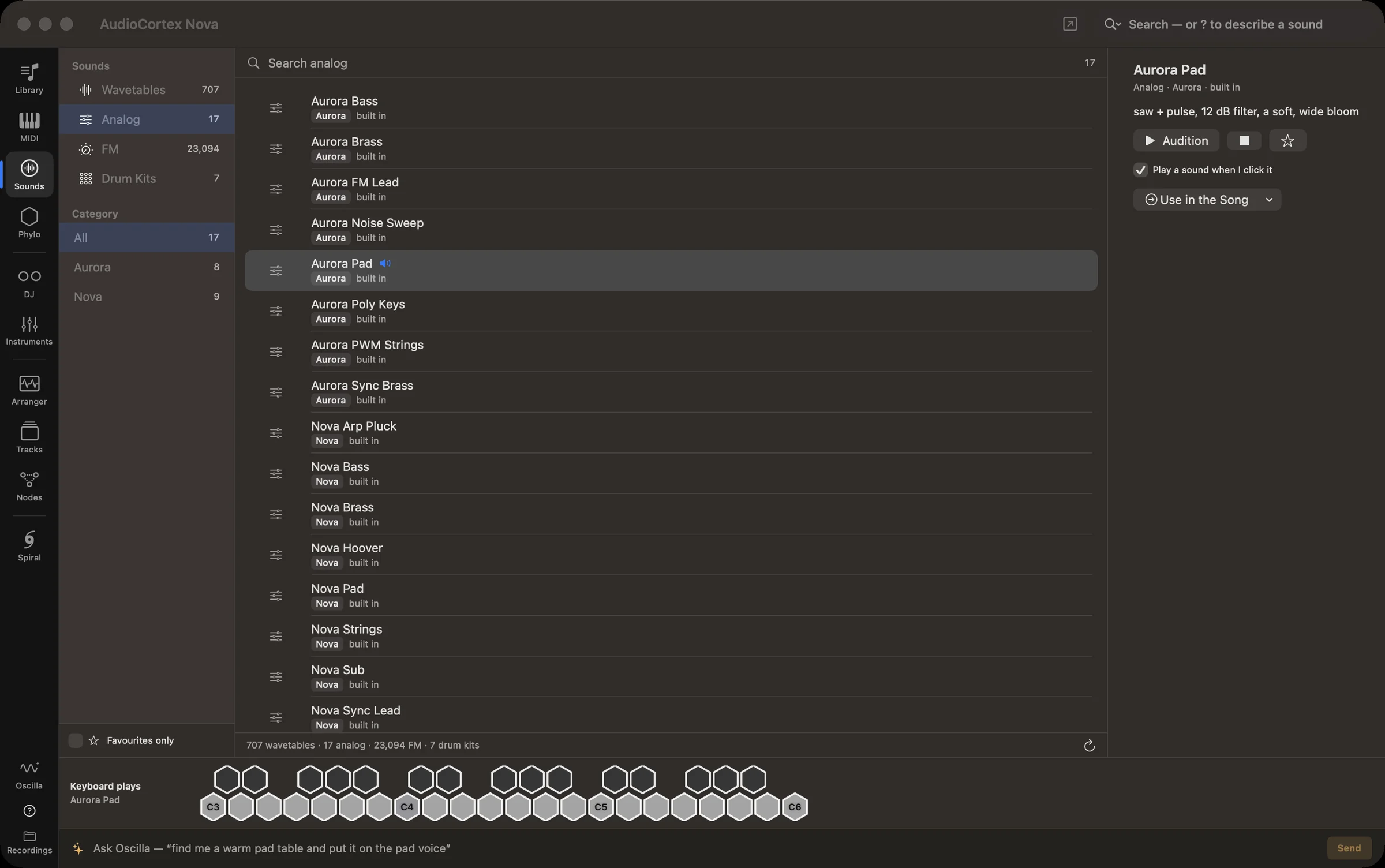Image resolution: width=1385 pixels, height=868 pixels.
Task: Play the C5 hexagon key
Action: pyautogui.click(x=601, y=807)
